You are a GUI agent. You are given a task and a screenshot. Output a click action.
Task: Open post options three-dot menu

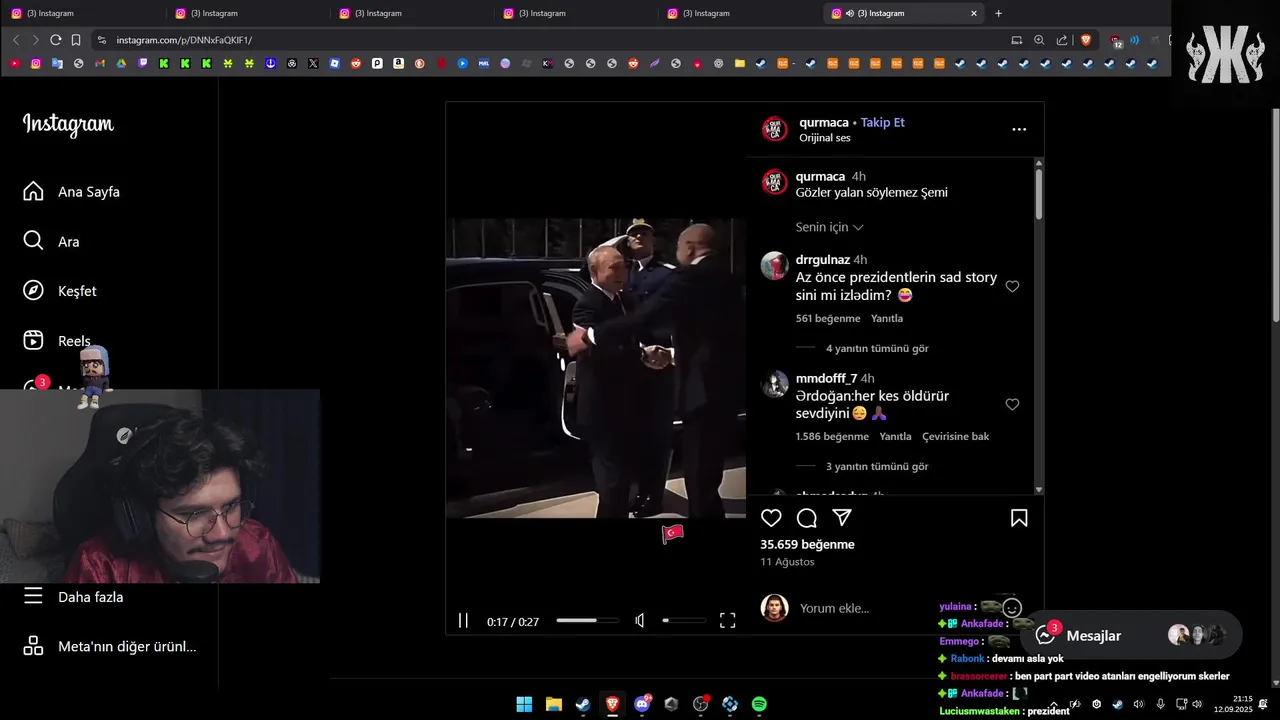click(1019, 129)
